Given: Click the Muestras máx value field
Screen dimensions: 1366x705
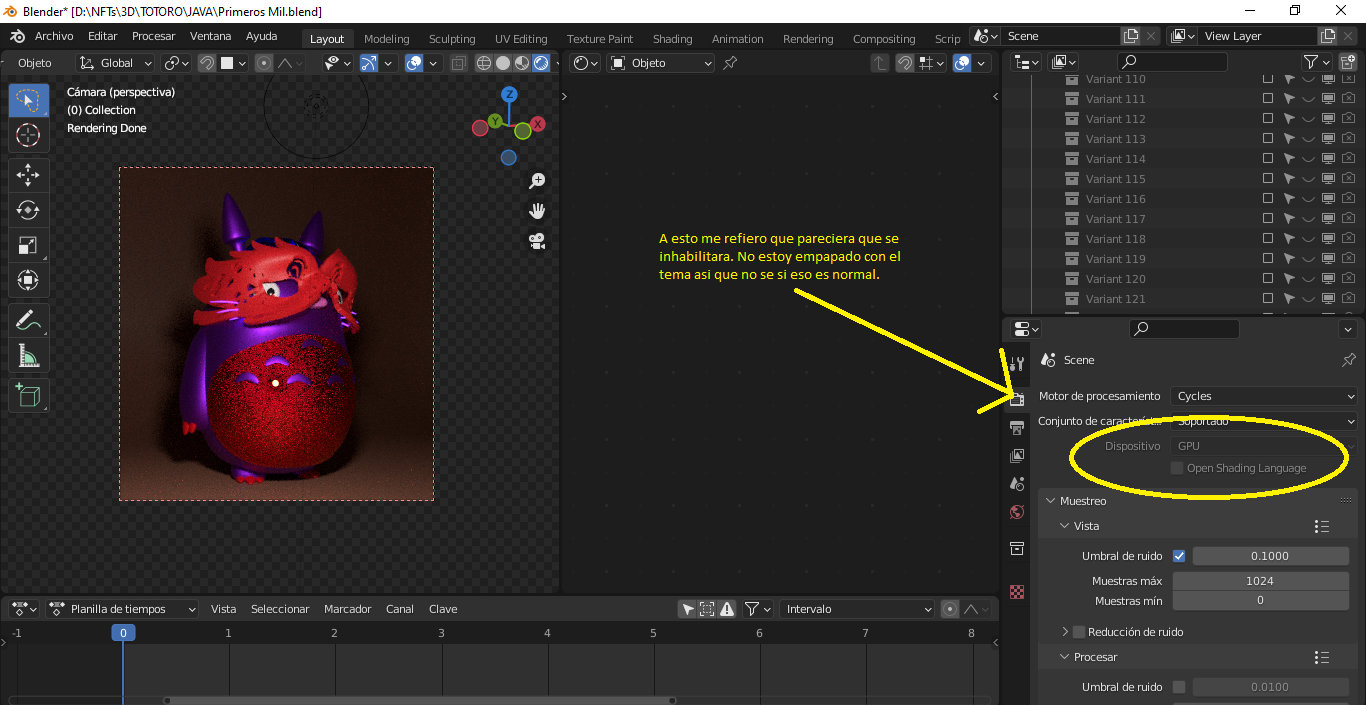Looking at the screenshot, I should [1260, 581].
